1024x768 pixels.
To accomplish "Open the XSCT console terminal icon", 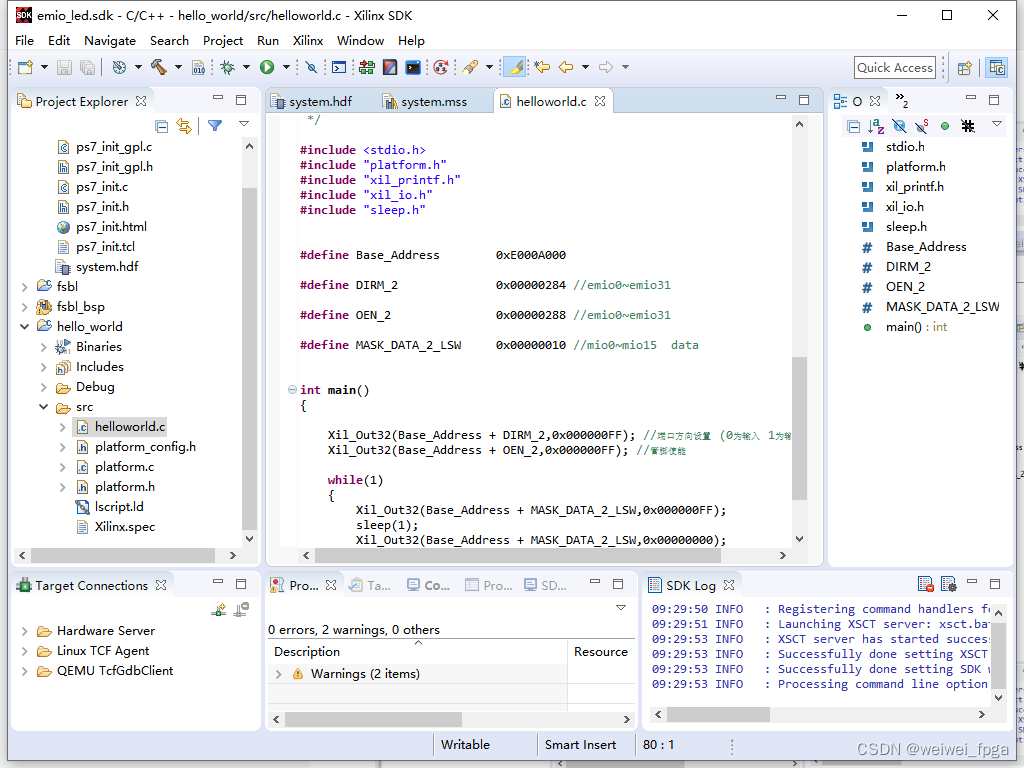I will click(x=413, y=67).
